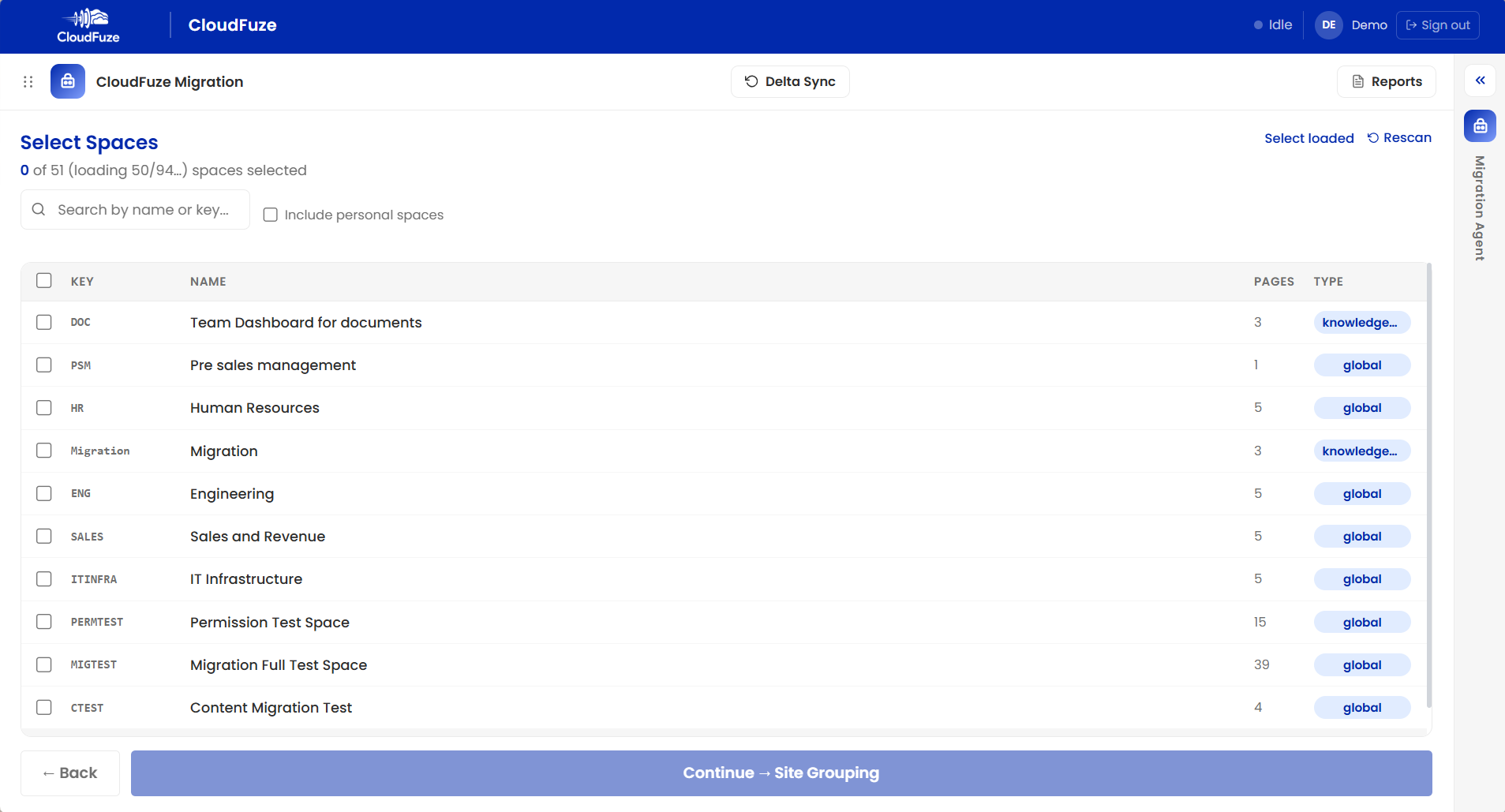
Task: Click the Idle status indicator
Action: point(1273,25)
